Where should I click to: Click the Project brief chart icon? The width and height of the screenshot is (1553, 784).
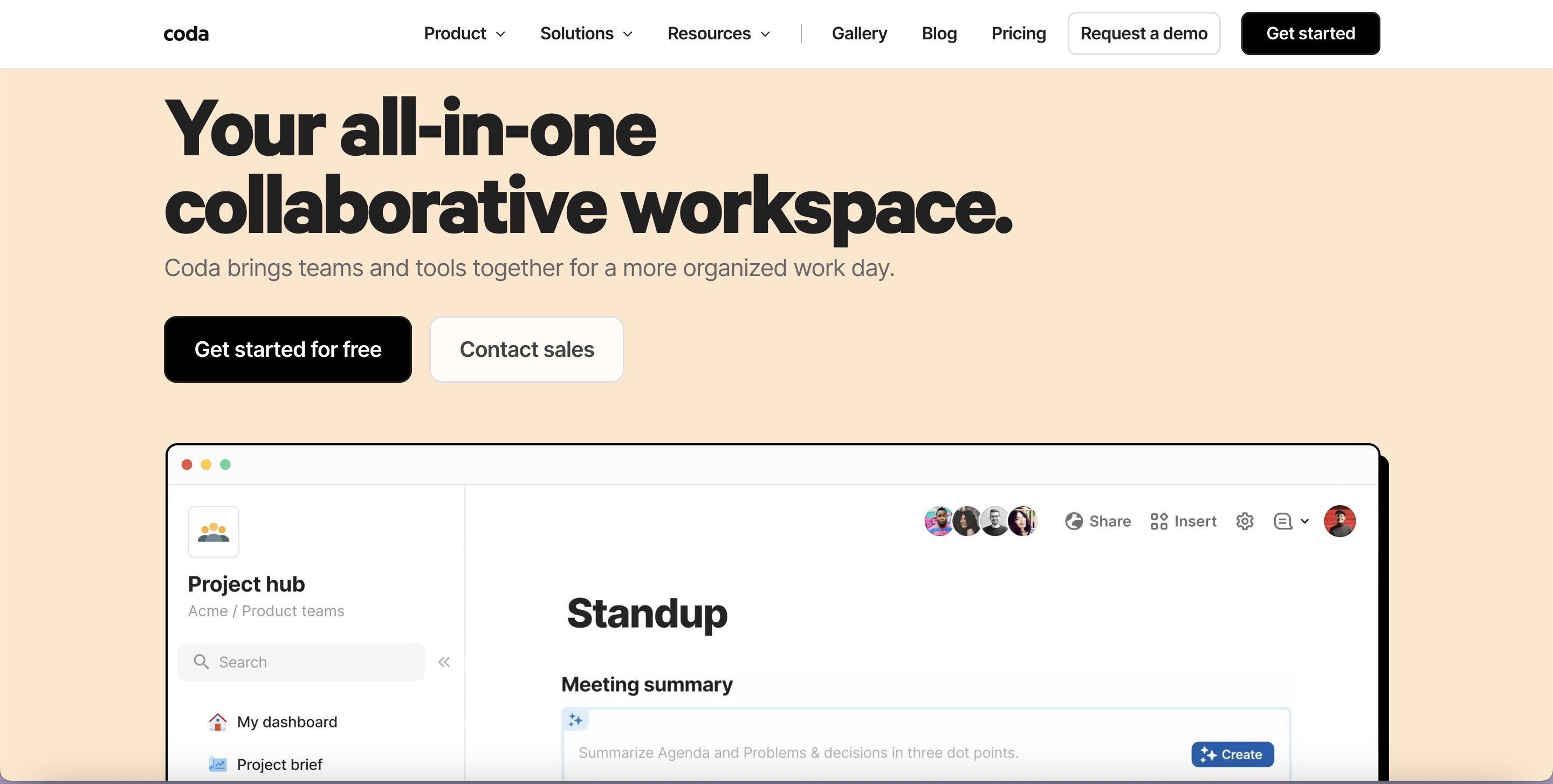pos(217,764)
